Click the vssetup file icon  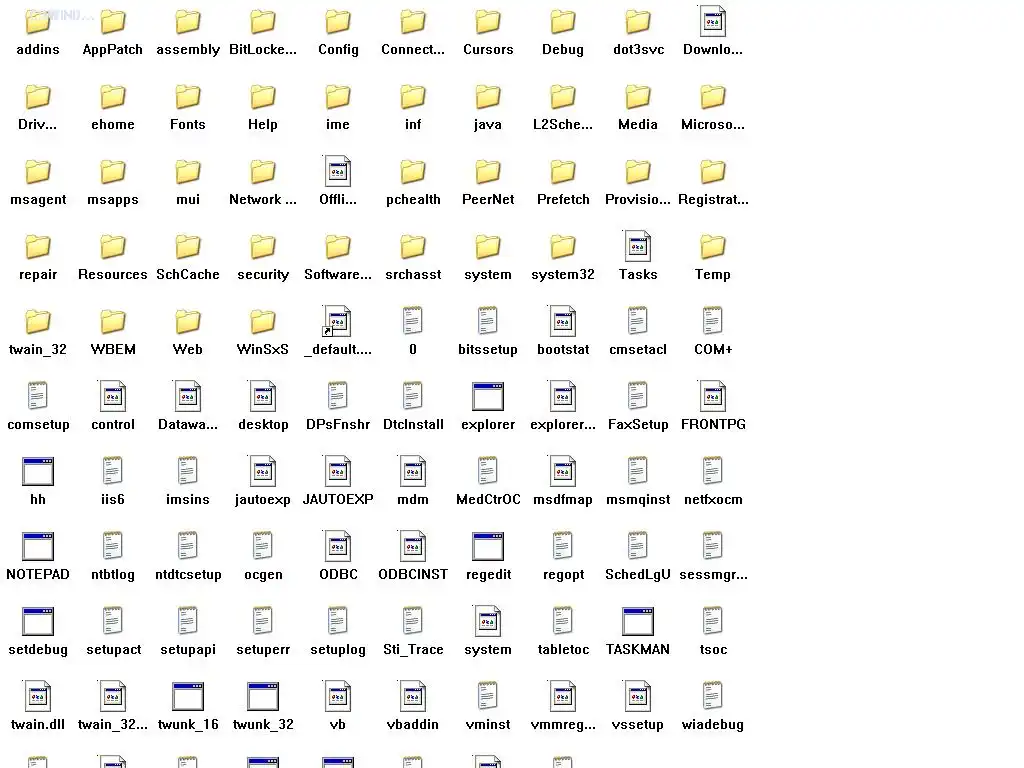[638, 697]
